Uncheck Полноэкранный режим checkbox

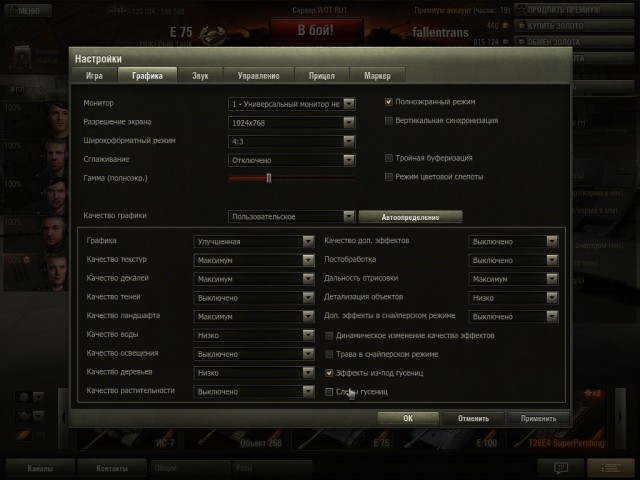389,102
